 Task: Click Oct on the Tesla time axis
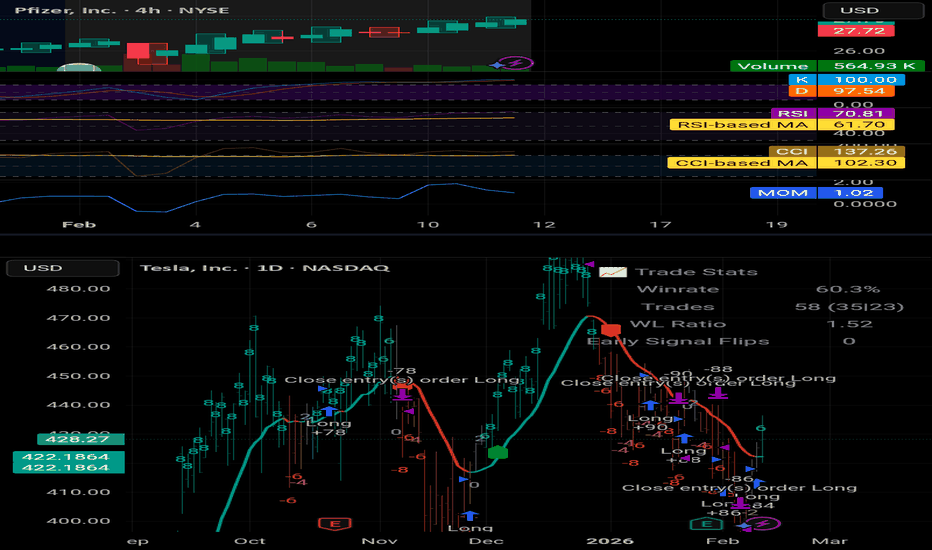pos(250,541)
